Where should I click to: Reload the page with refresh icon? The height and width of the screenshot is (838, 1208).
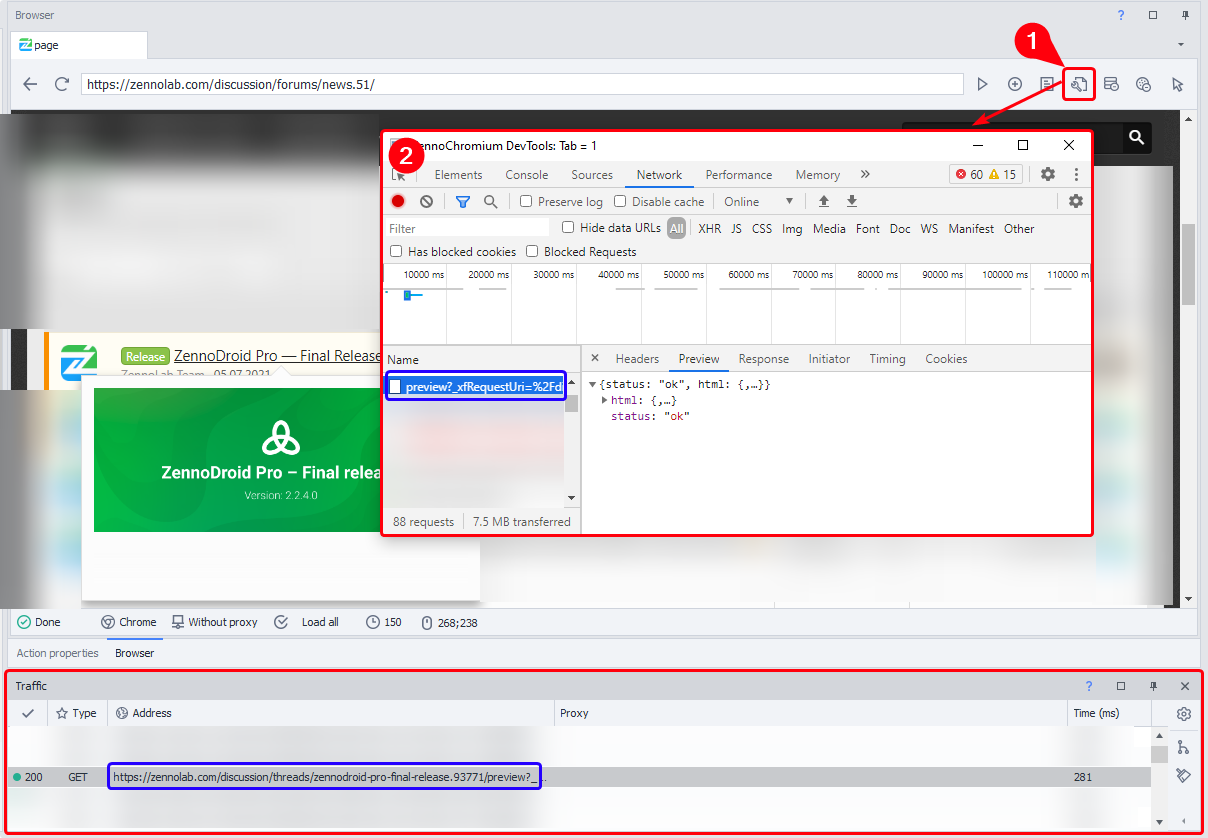pyautogui.click(x=62, y=85)
